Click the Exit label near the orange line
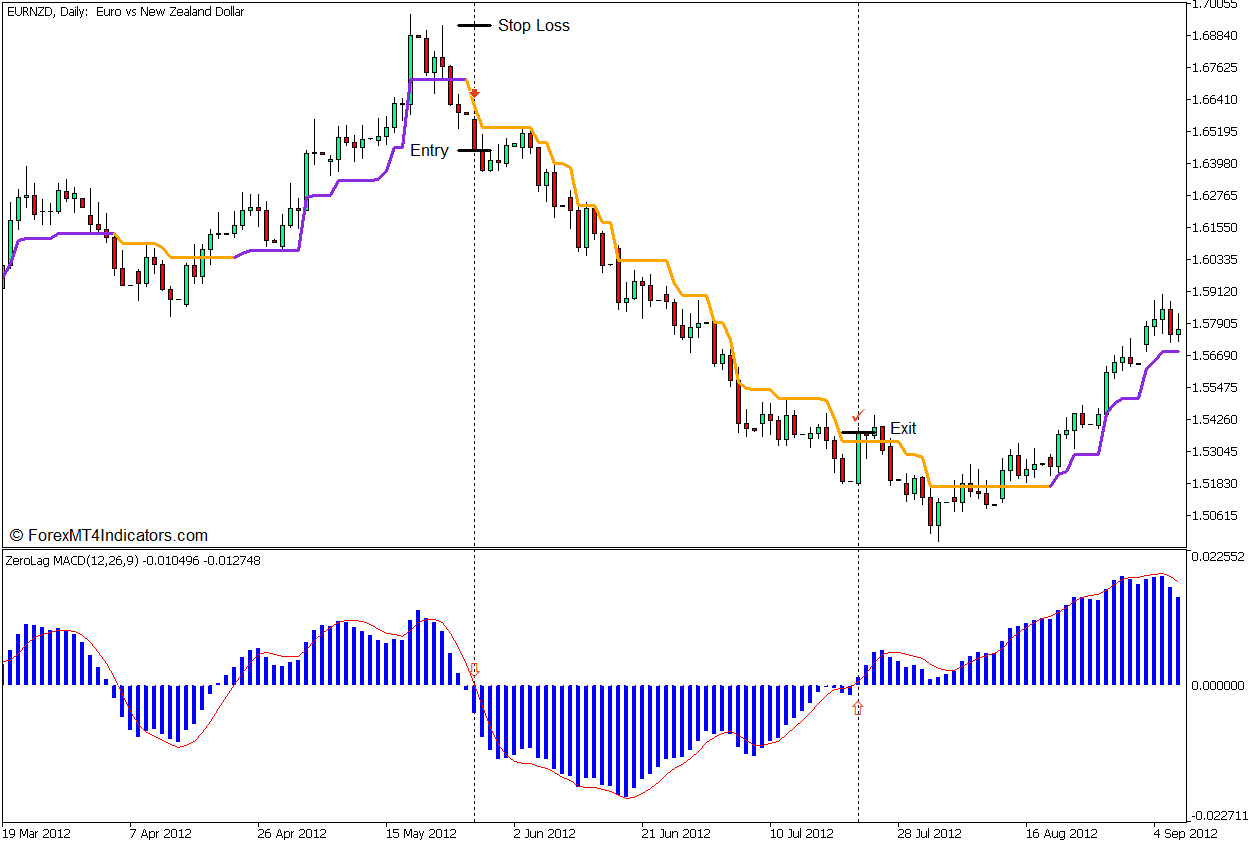Screen dimensions: 1256x846 pos(902,428)
